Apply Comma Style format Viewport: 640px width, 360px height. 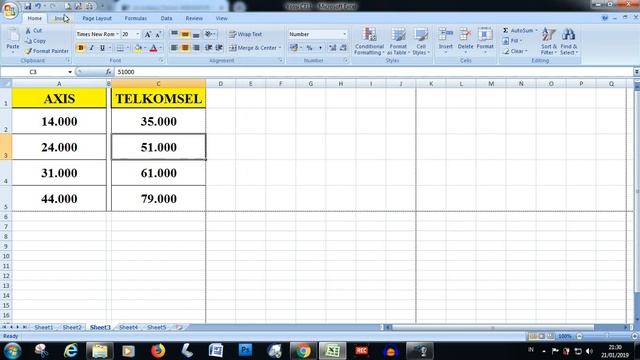[x=320, y=48]
